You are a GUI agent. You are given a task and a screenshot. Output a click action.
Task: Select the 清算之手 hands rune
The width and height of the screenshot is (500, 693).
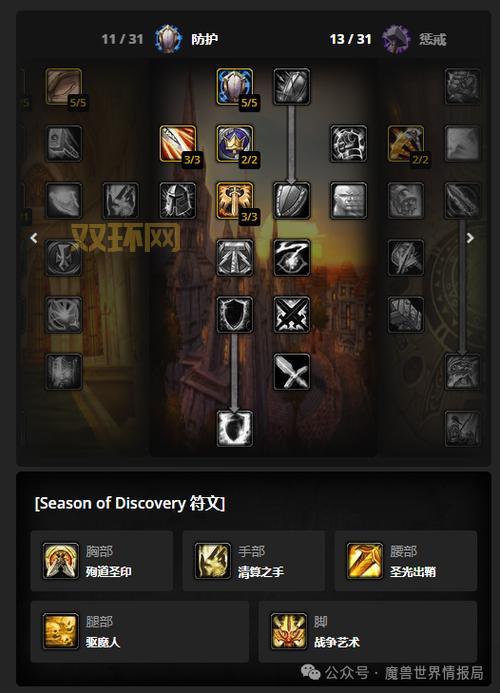(x=254, y=561)
